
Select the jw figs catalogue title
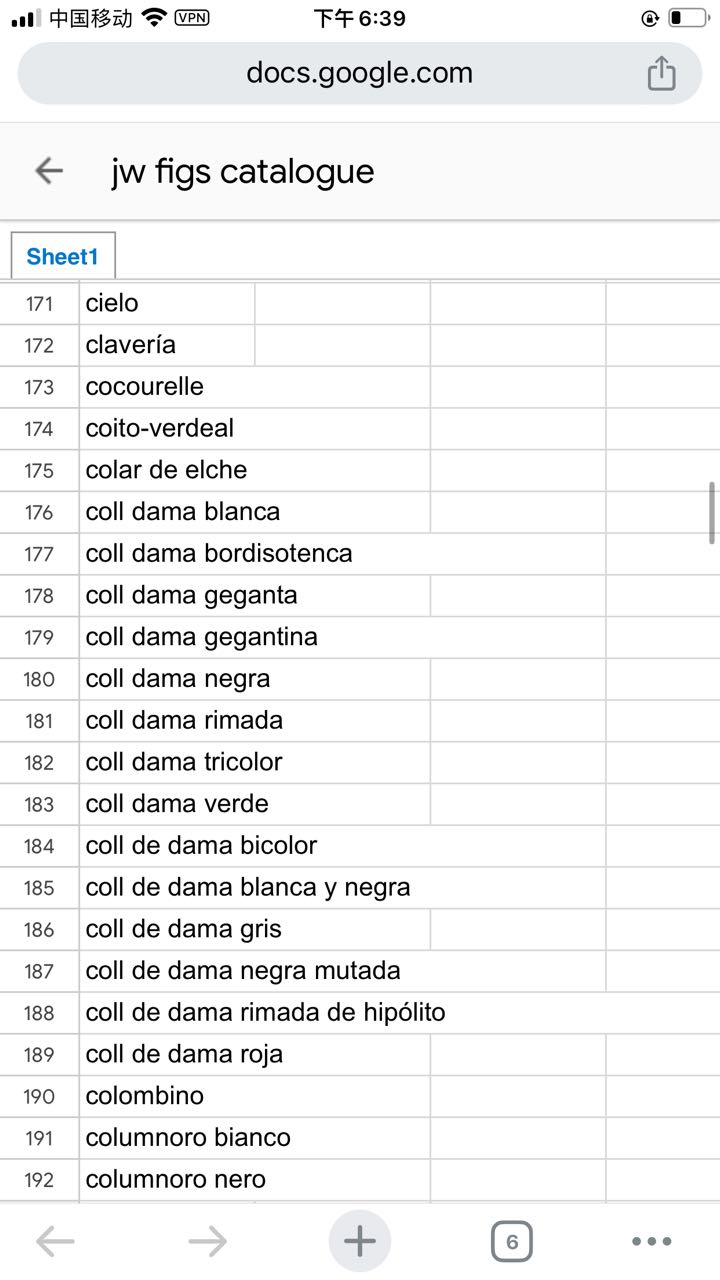click(243, 171)
